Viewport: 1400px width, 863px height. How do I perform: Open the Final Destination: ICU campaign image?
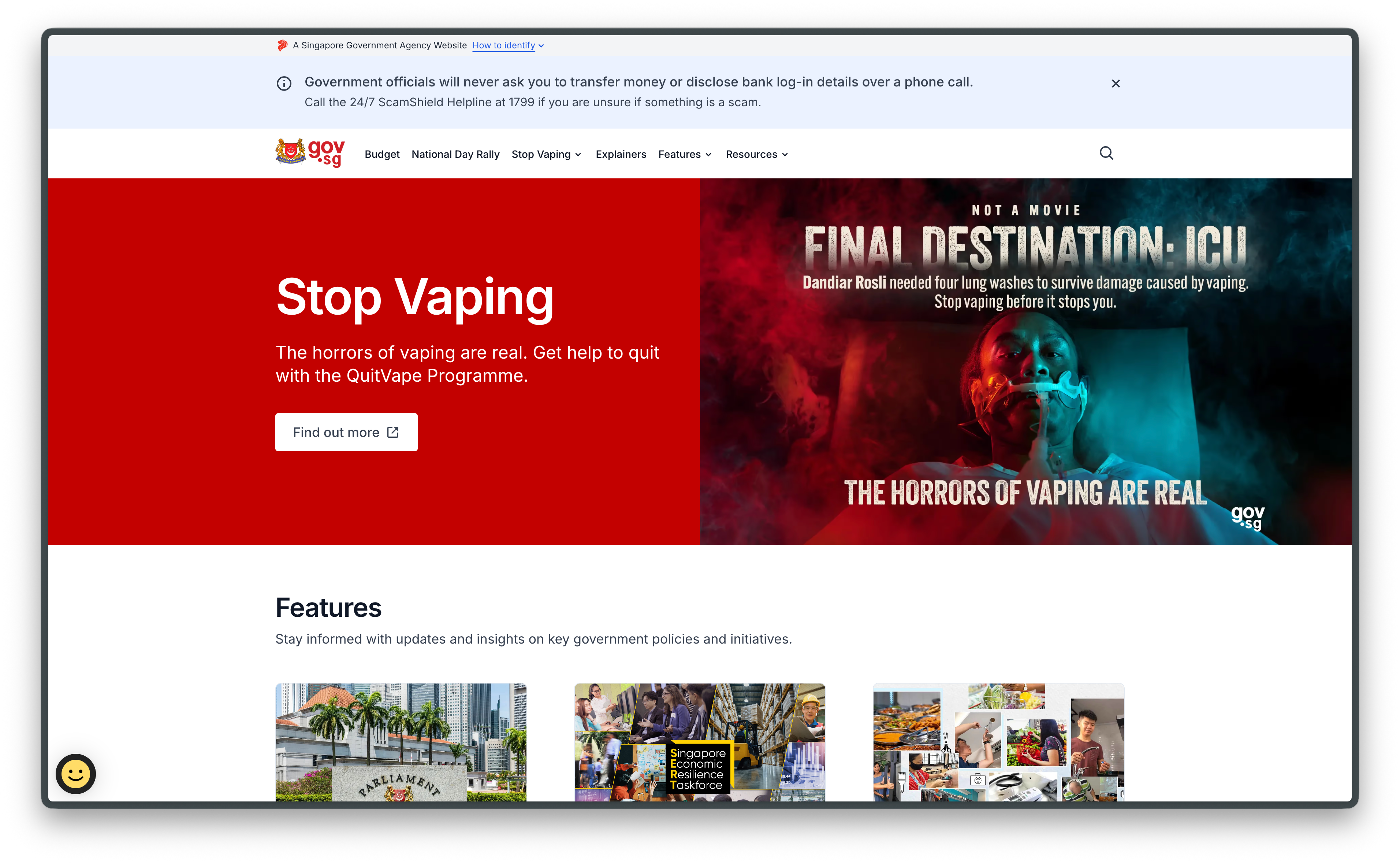(1025, 361)
